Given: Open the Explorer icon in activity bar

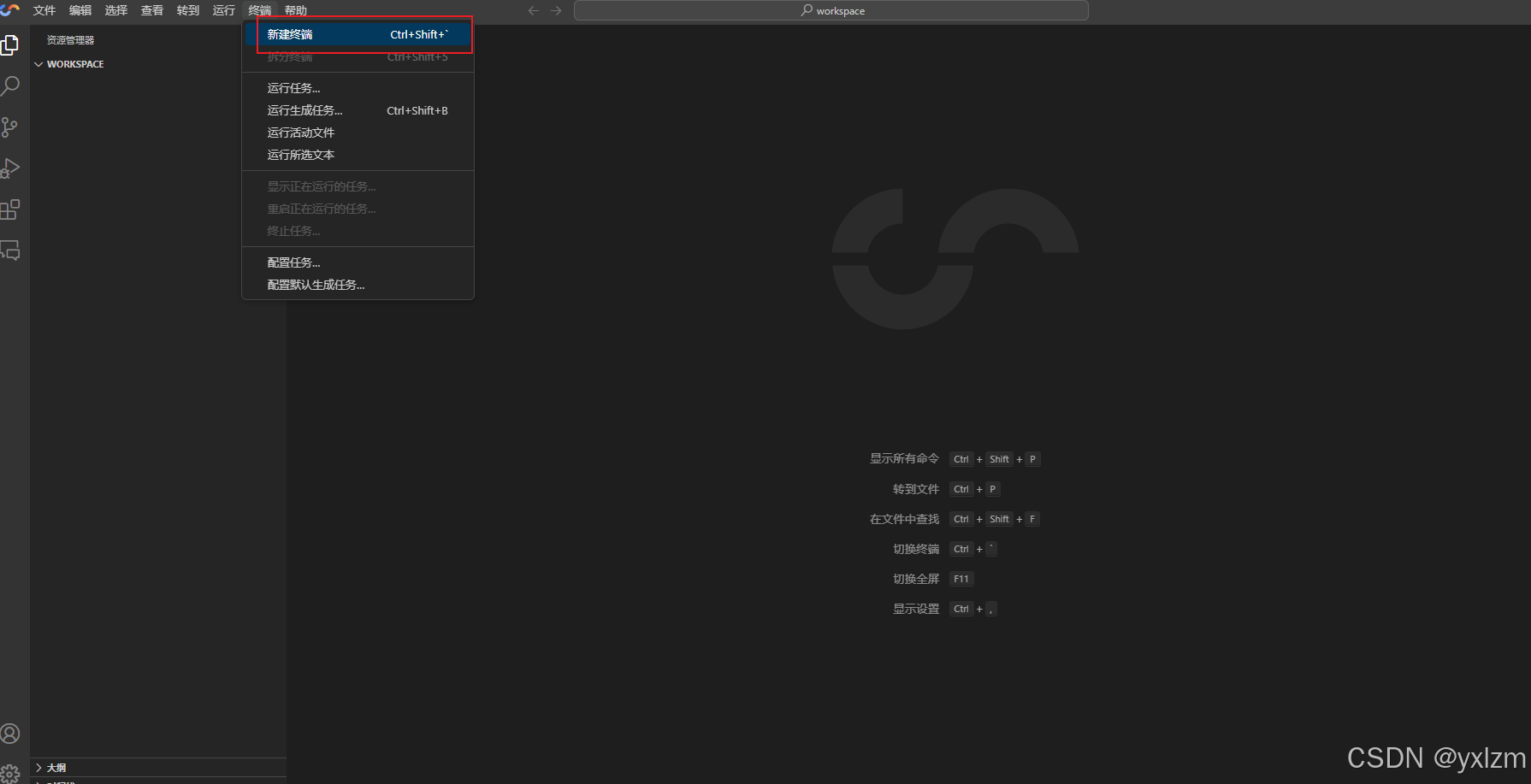Looking at the screenshot, I should click(x=10, y=45).
